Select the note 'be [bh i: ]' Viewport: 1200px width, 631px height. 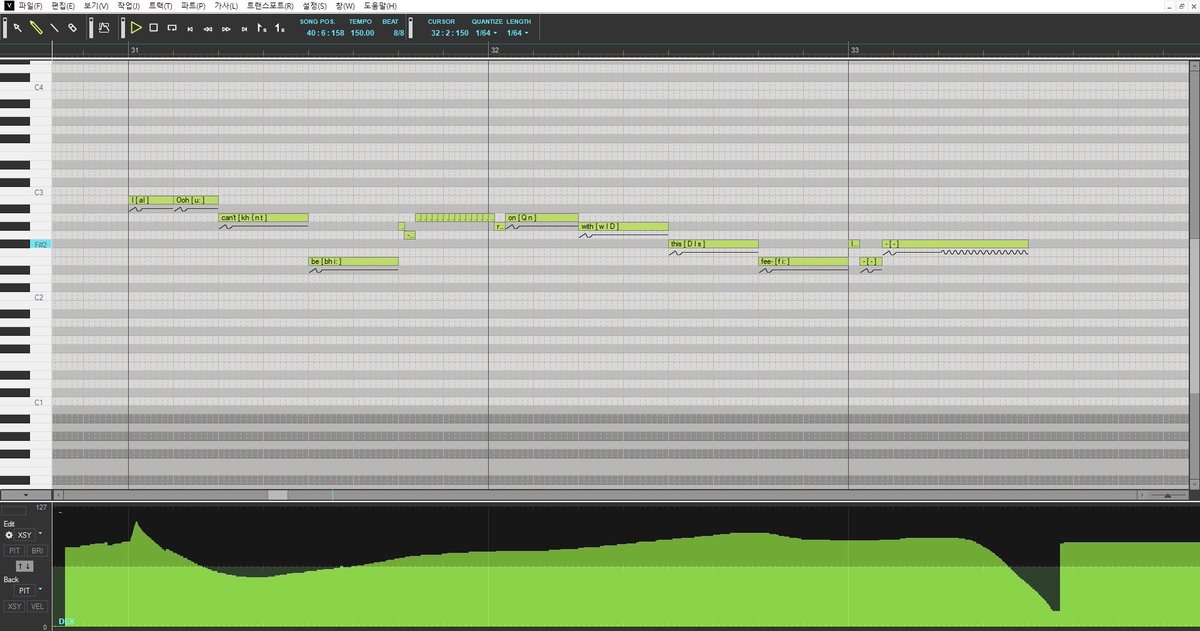(x=353, y=261)
